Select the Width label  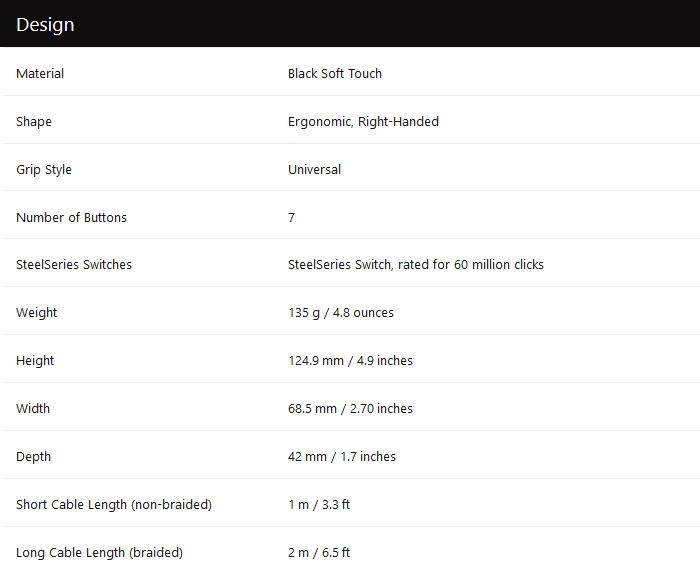coord(33,408)
